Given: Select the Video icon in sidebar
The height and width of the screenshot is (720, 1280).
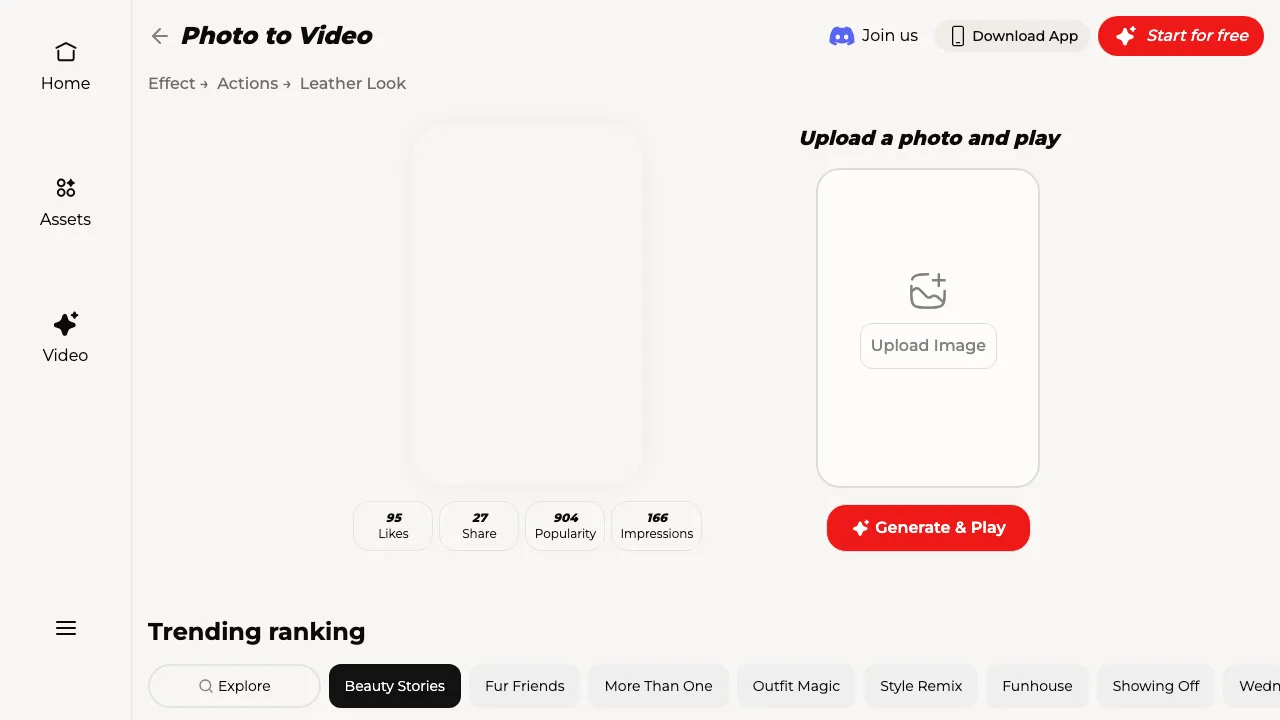Looking at the screenshot, I should pyautogui.click(x=65, y=323).
